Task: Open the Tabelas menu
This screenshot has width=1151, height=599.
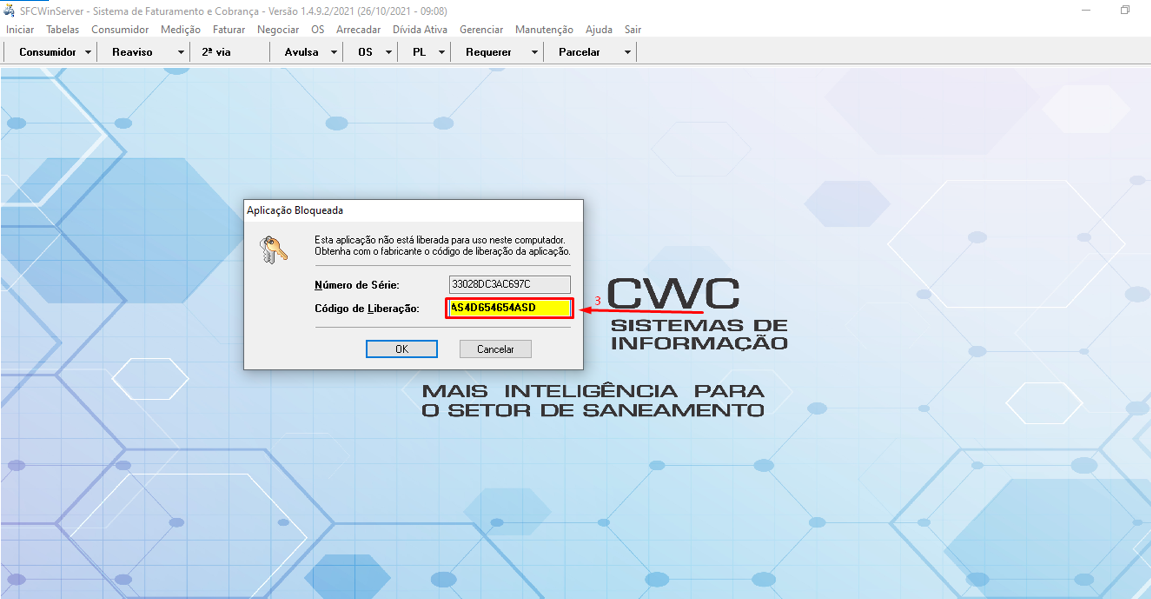Action: click(x=62, y=29)
